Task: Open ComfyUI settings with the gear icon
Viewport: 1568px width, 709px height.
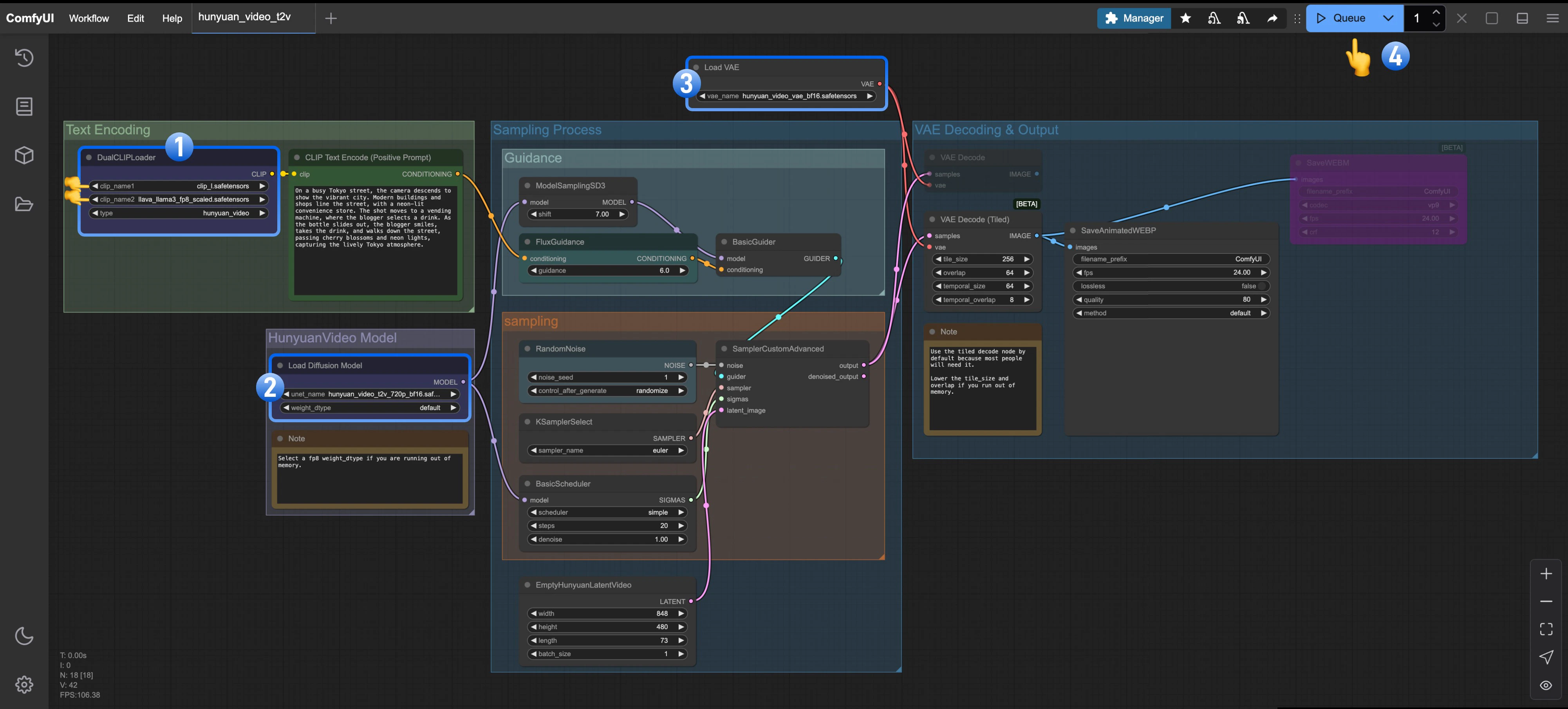Action: pos(24,684)
